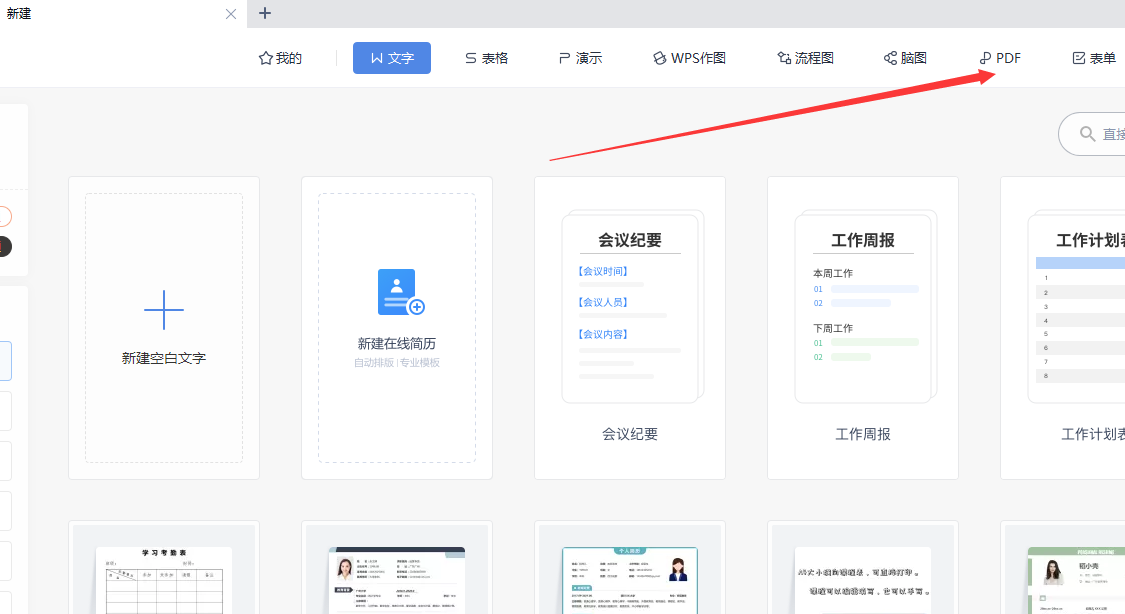This screenshot has height=614, width=1125.
Task: Click the plus button to add a tab
Action: point(264,13)
